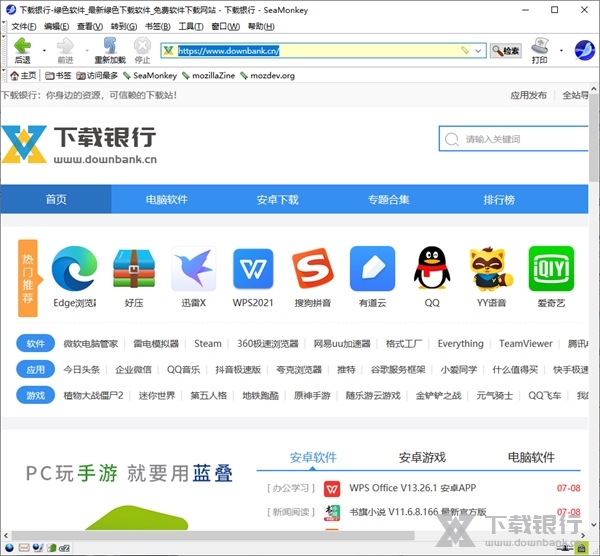Image resolution: width=600 pixels, height=556 pixels.
Task: Switch to the 电脑软件 navigation tab
Action: tap(166, 199)
